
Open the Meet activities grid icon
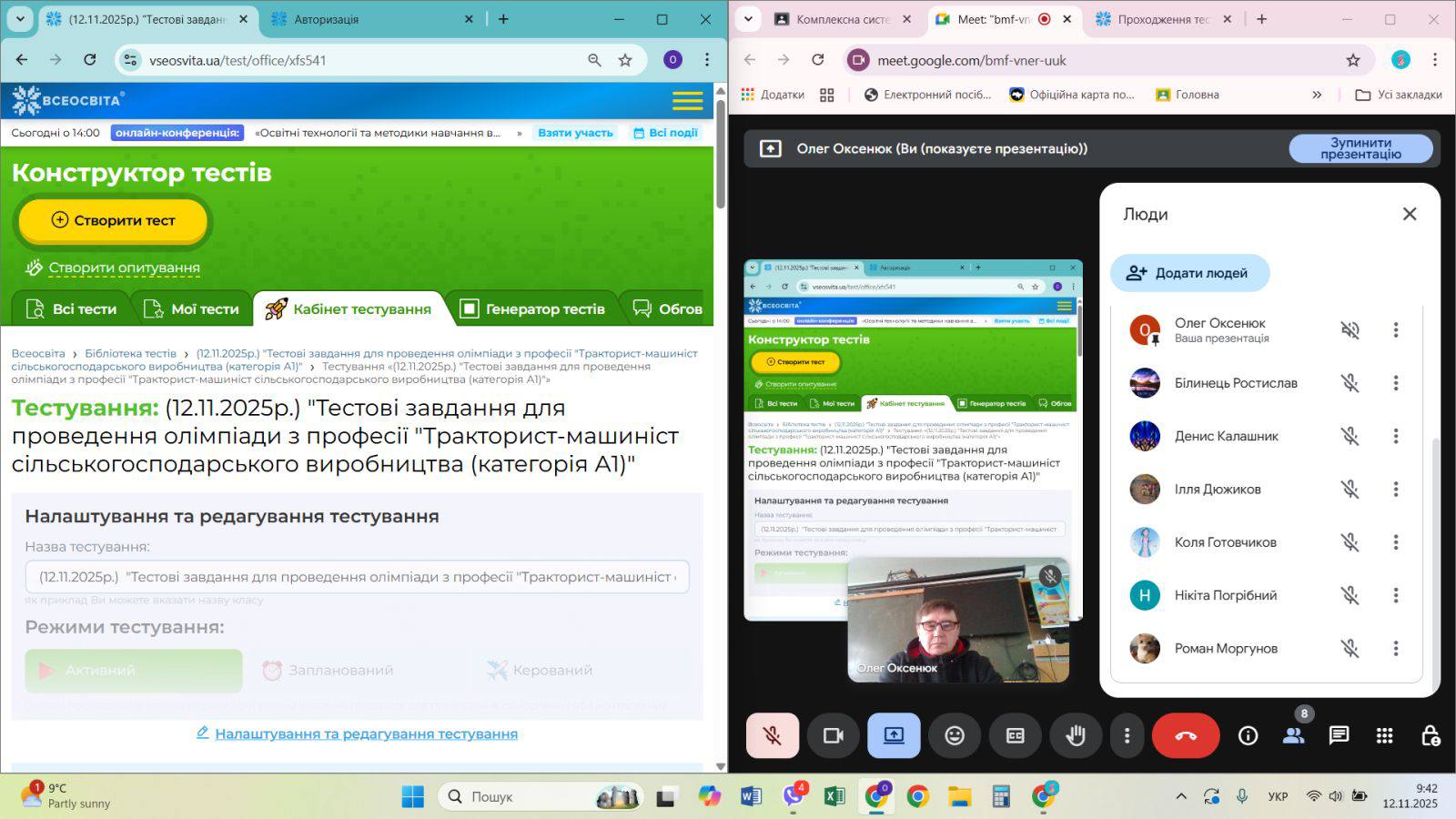coord(1384,735)
